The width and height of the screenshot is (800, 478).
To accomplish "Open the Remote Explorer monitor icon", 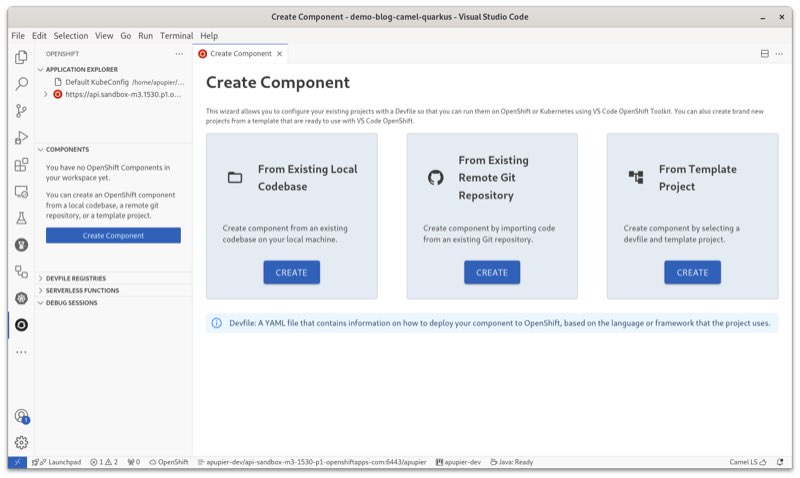I will pyautogui.click(x=21, y=192).
